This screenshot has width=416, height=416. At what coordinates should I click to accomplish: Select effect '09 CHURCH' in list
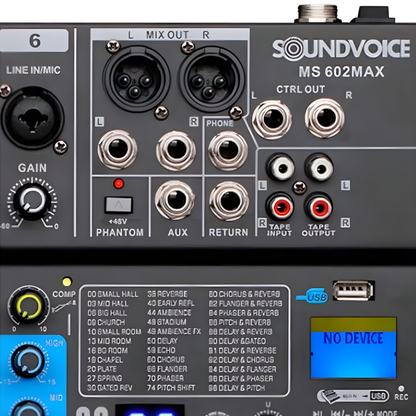[x=106, y=322]
